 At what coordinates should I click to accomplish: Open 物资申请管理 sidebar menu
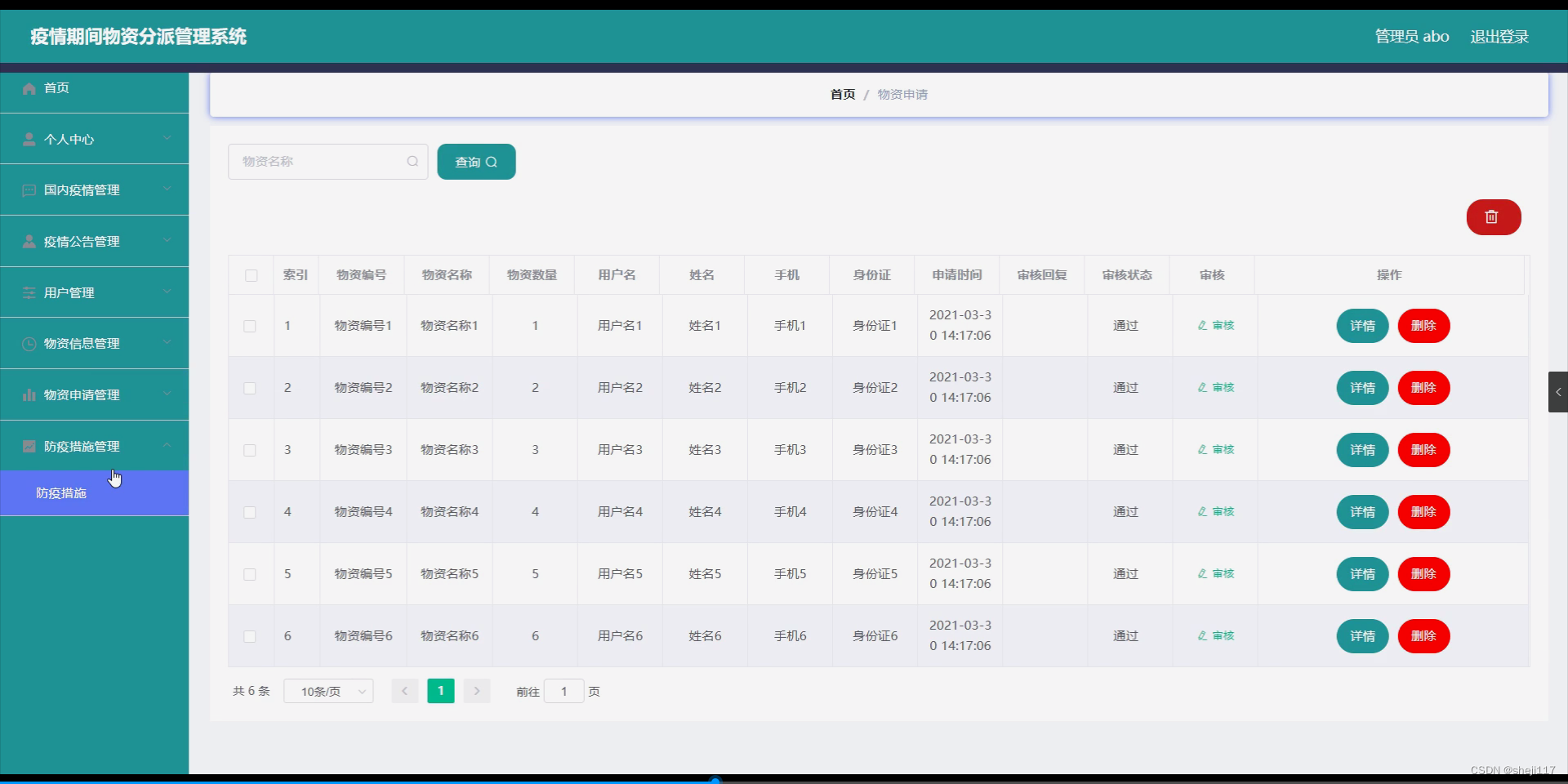click(94, 395)
